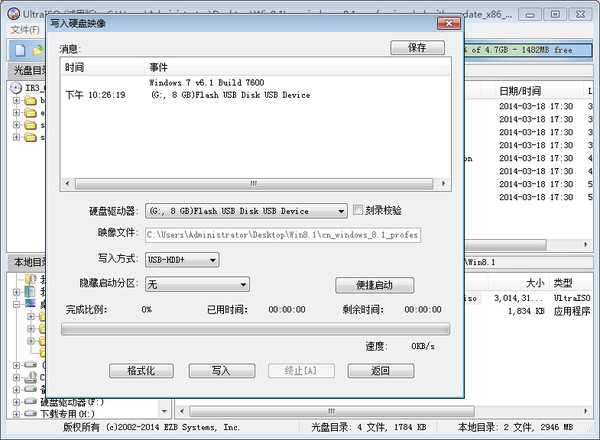
Task: Select 下载专用 (H:) in local tree
Action: pos(67,414)
